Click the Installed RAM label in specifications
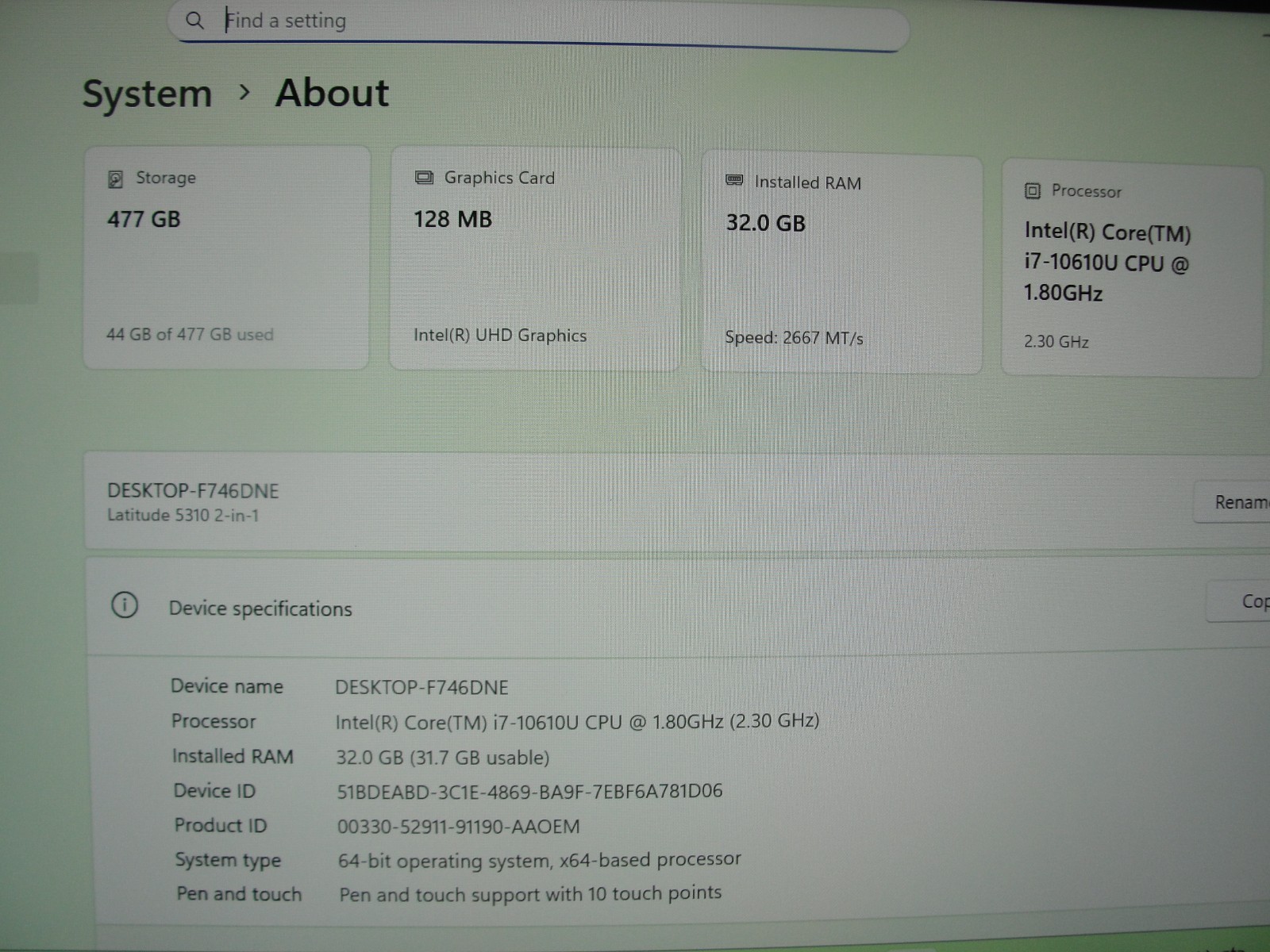 tap(233, 757)
